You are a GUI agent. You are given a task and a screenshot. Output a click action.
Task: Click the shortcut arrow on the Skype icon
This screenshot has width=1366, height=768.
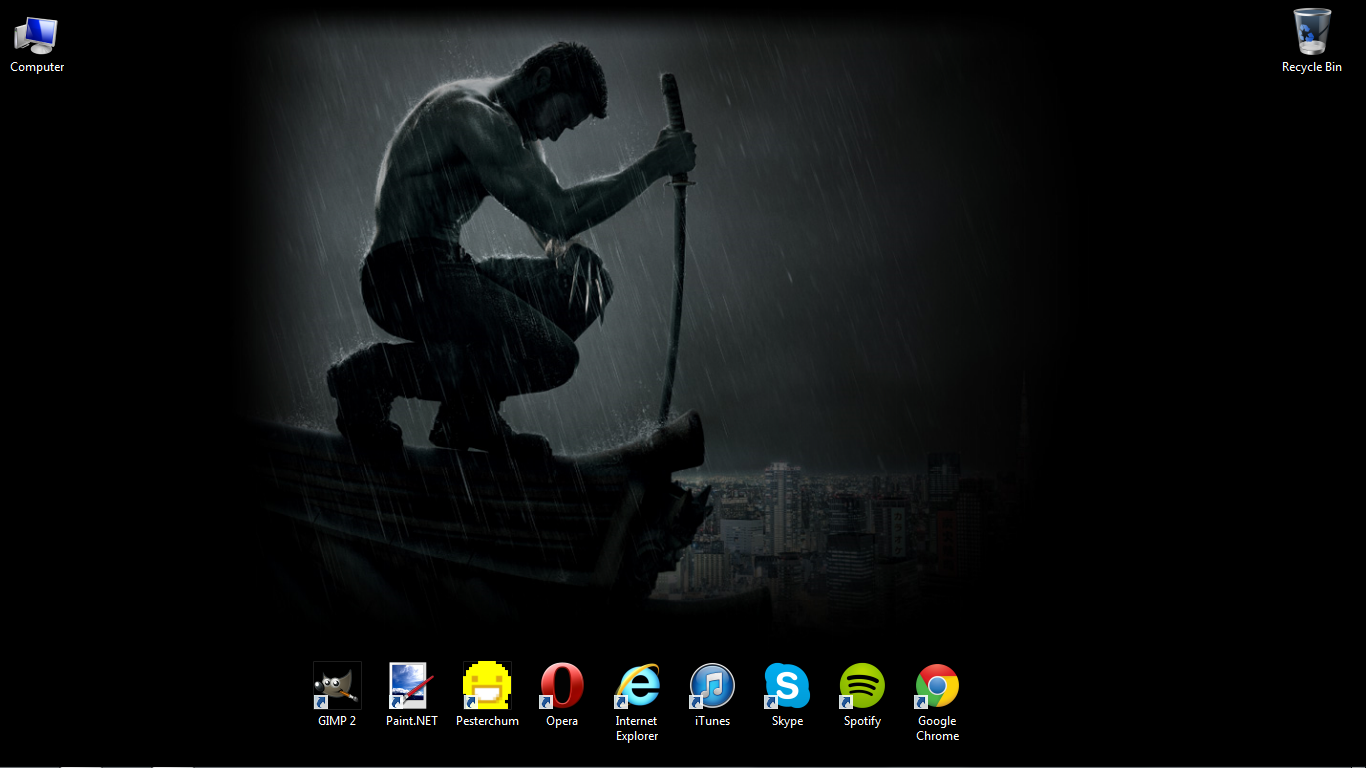click(769, 704)
